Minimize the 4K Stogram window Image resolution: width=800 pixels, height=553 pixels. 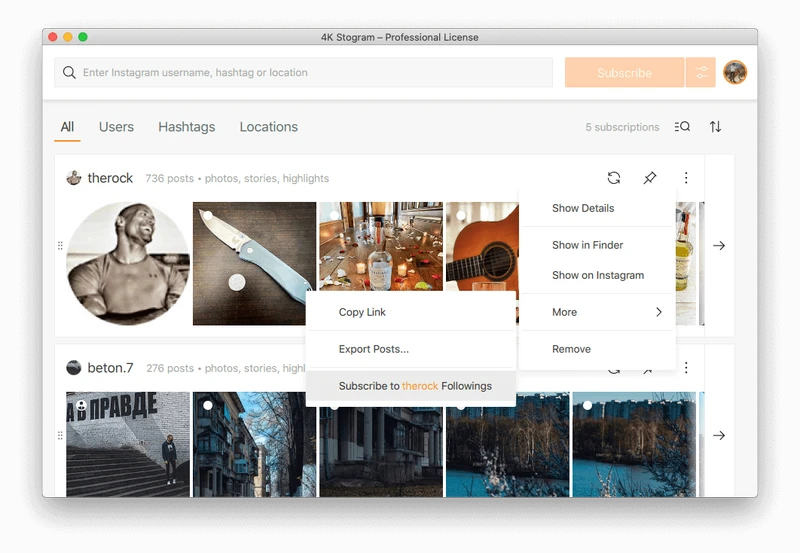pos(67,37)
